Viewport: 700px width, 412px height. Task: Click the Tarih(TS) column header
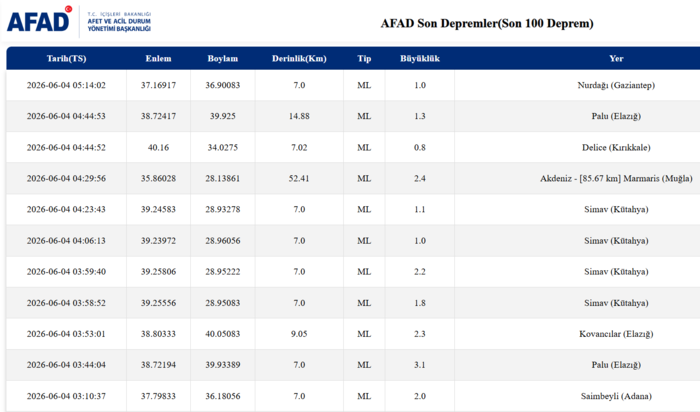[67, 58]
